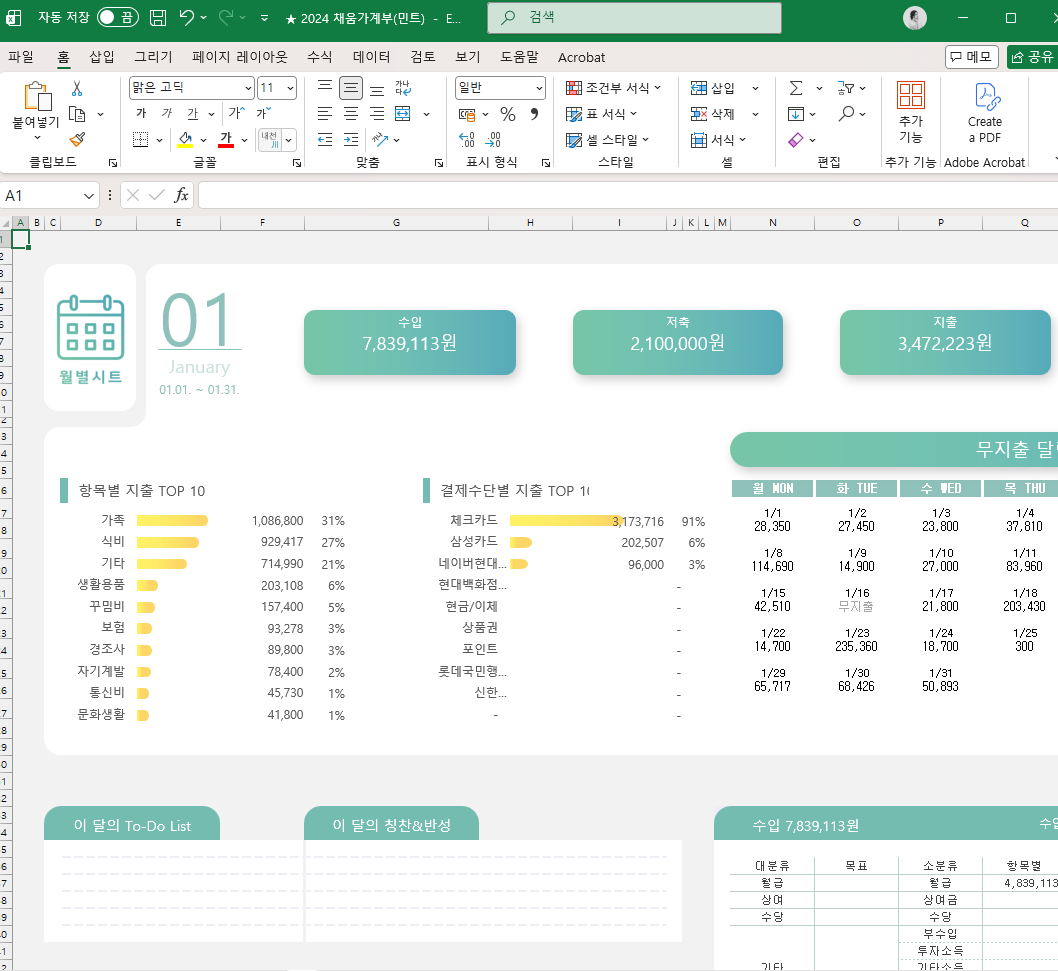Expand Format as Table menu
Image resolution: width=1058 pixels, height=971 pixels.
[x=601, y=114]
